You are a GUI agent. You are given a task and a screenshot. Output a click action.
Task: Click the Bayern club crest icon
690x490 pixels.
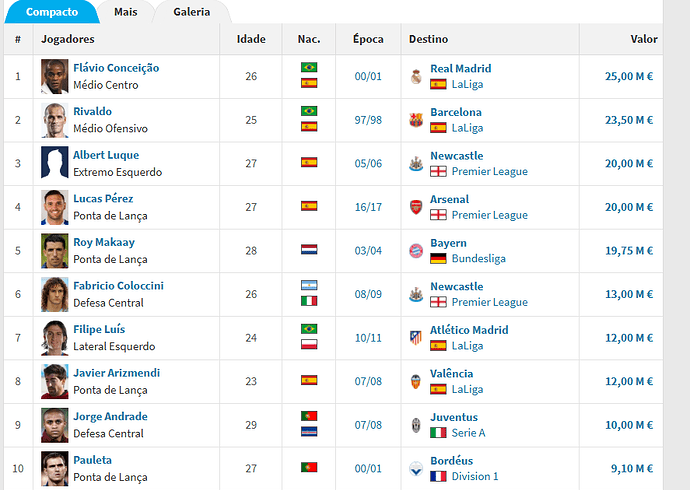(x=416, y=251)
